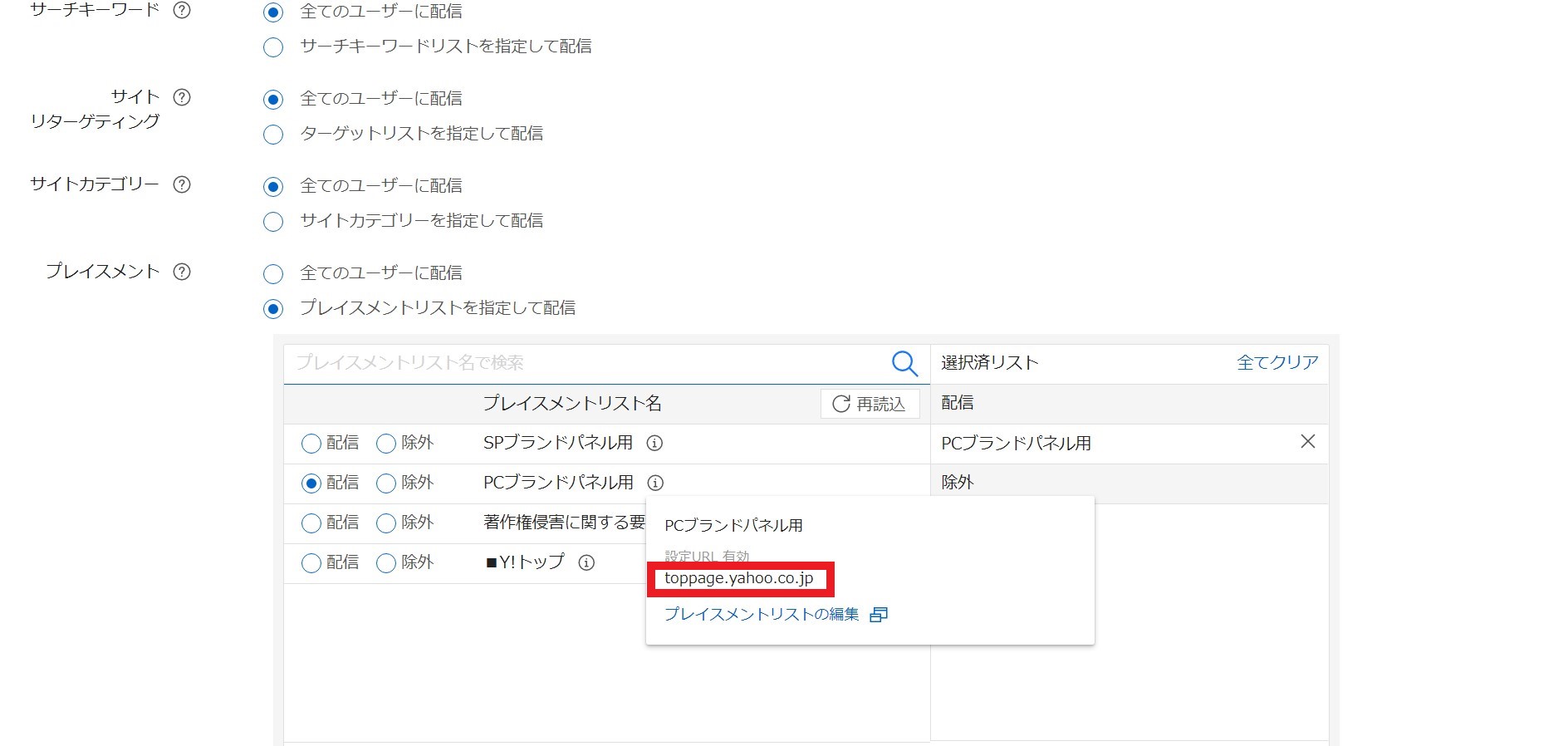
Task: Select プレイスメントリストを指定して配信 radio
Action: click(x=273, y=309)
